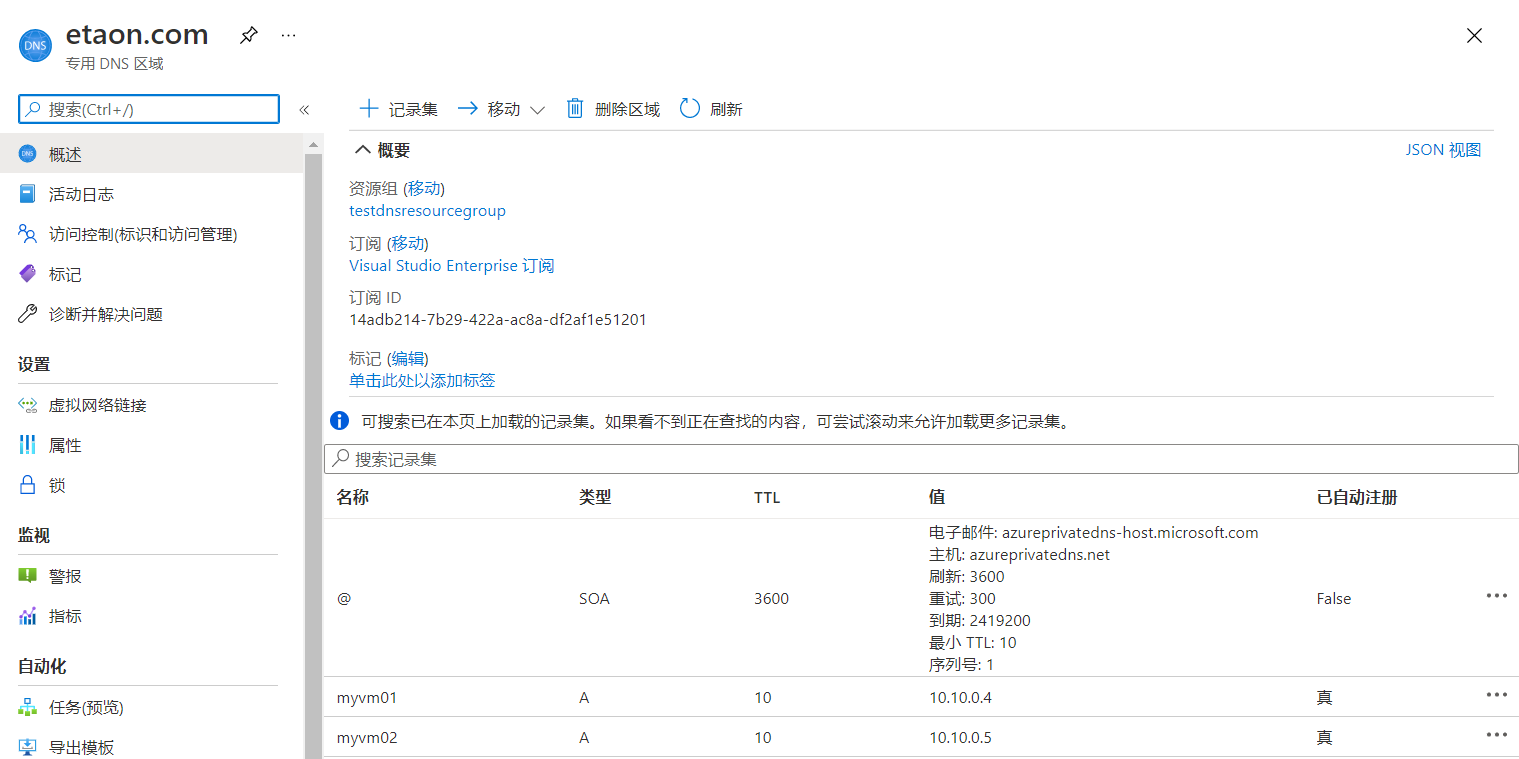Open 访问控制(标识和访问管理)
Viewport: 1519px width, 759px height.
click(x=151, y=234)
